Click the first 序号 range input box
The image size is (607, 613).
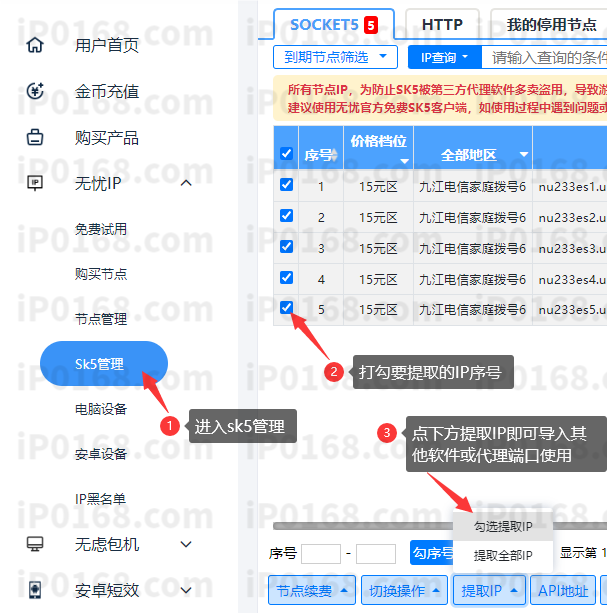320,553
